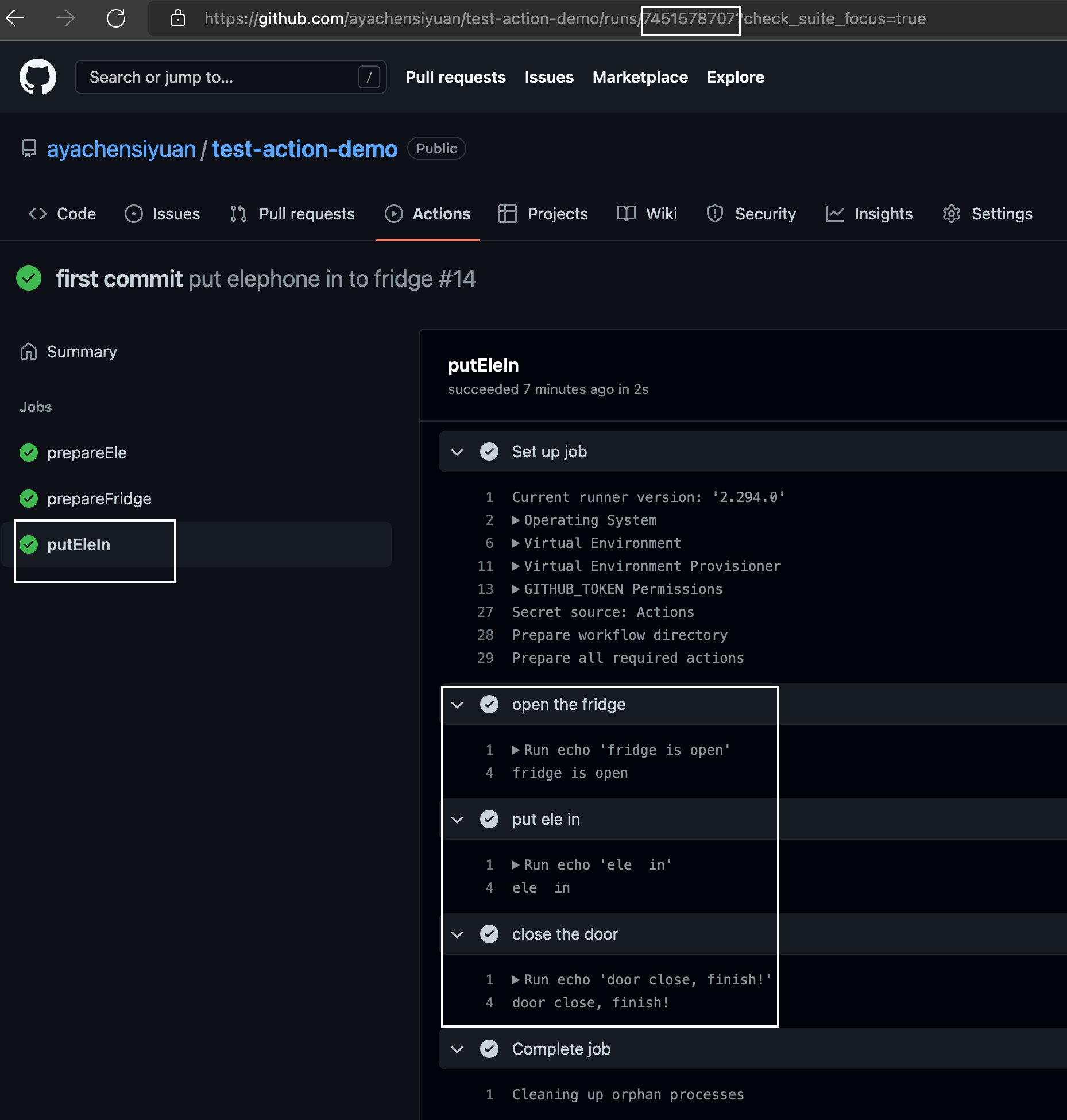Collapse the open the fridge step

(457, 705)
